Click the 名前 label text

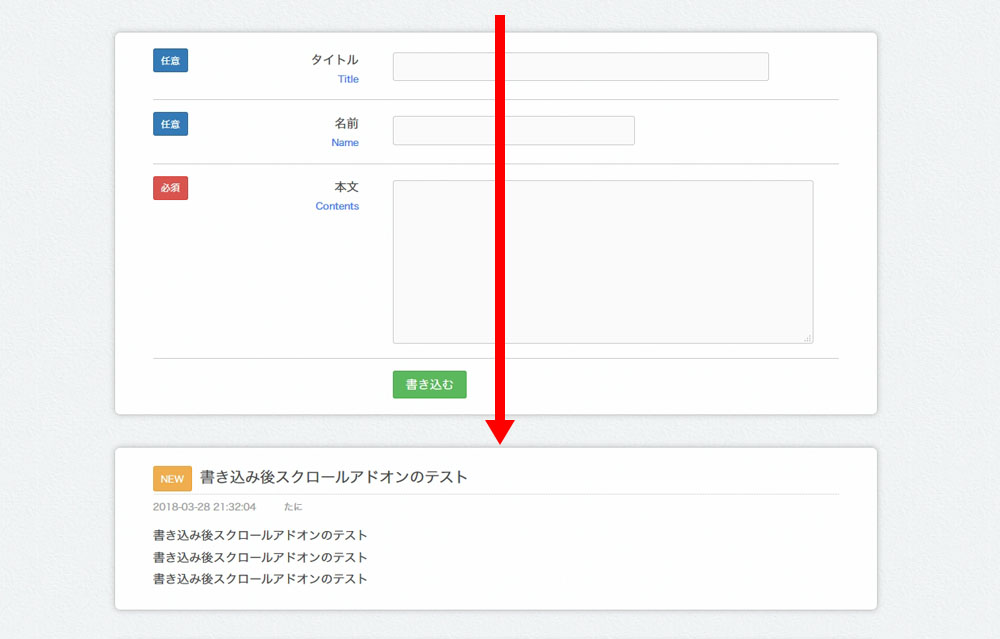[346, 123]
